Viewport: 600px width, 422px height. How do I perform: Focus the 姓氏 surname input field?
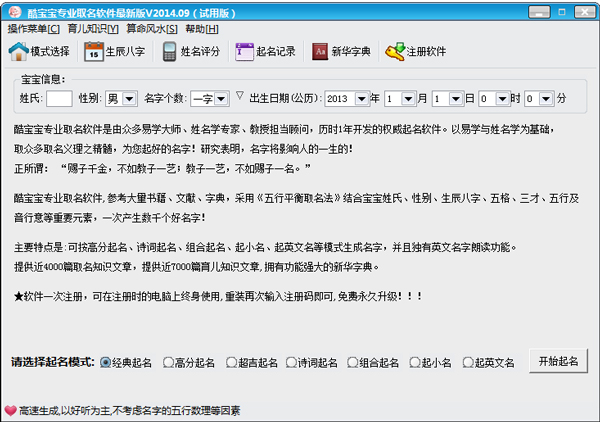pos(59,99)
